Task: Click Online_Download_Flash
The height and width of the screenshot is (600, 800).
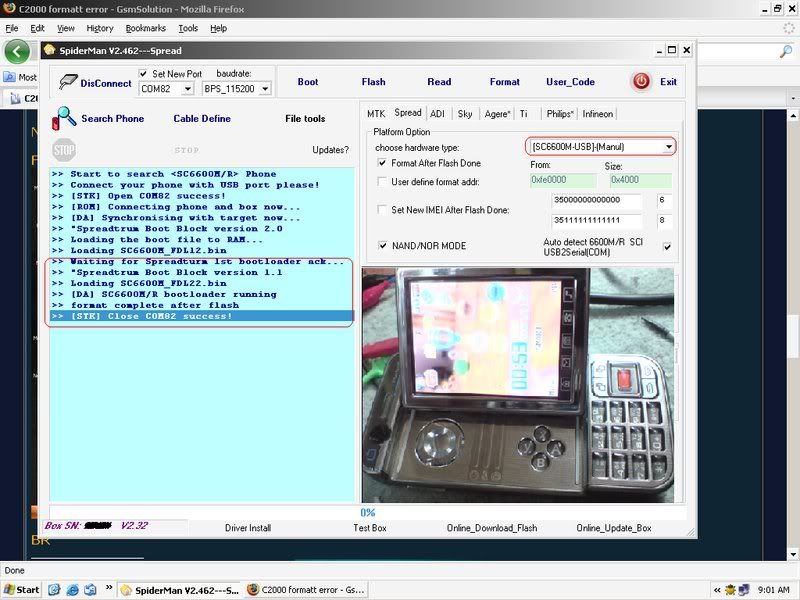Action: (x=492, y=528)
